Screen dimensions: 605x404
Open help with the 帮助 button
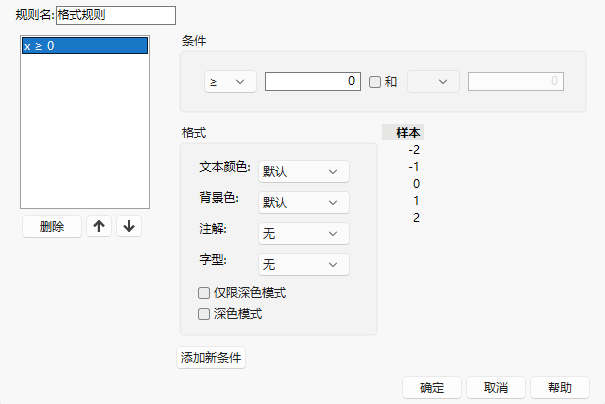(x=560, y=387)
